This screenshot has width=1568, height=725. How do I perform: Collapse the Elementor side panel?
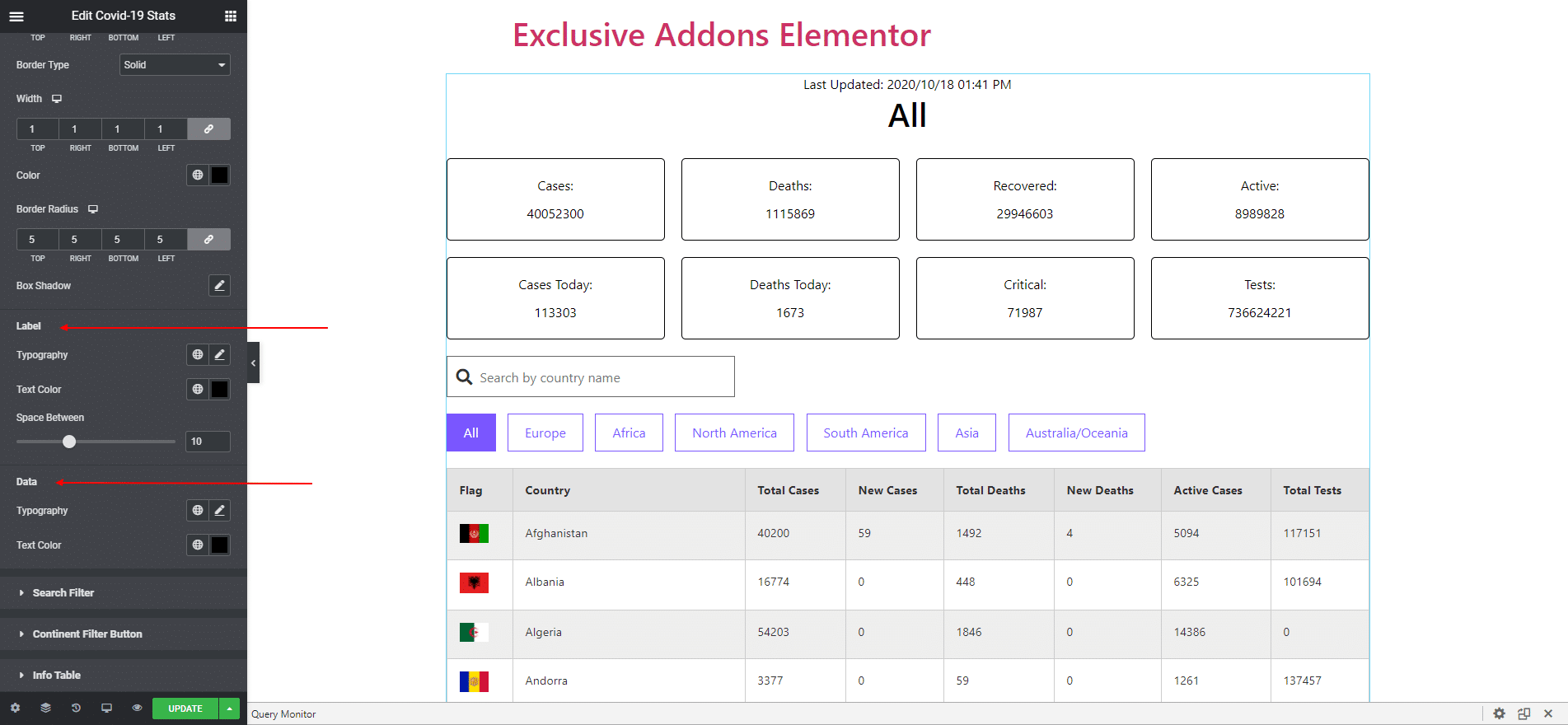pyautogui.click(x=253, y=362)
